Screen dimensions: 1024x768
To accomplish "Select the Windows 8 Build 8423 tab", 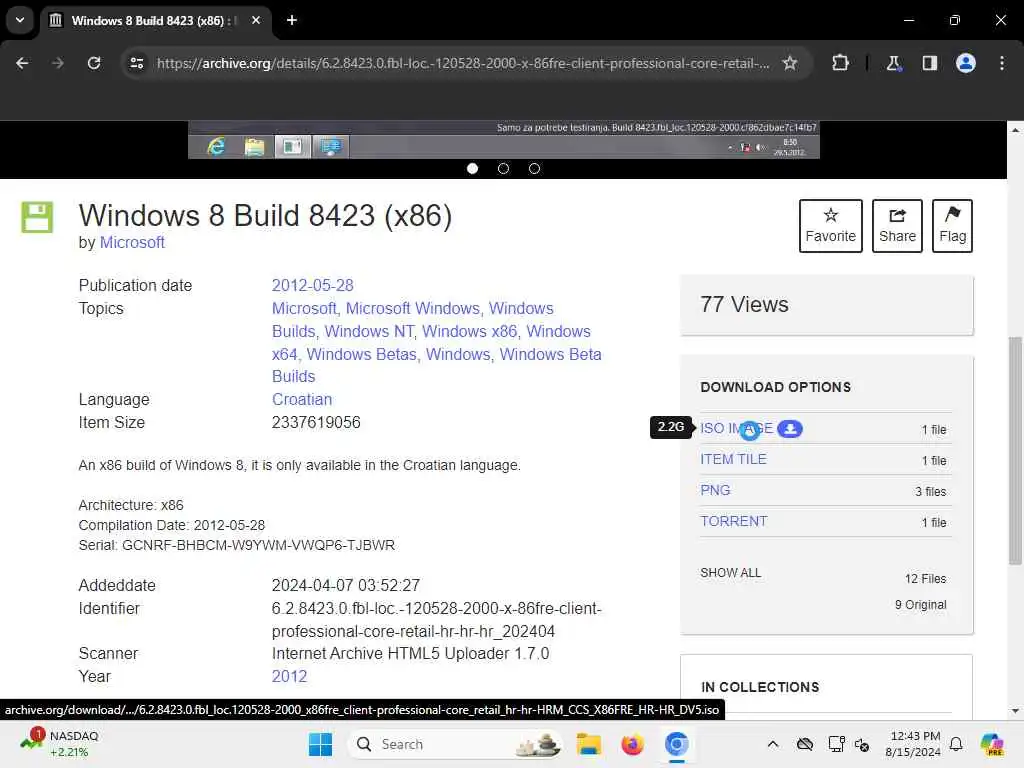I will coord(155,20).
